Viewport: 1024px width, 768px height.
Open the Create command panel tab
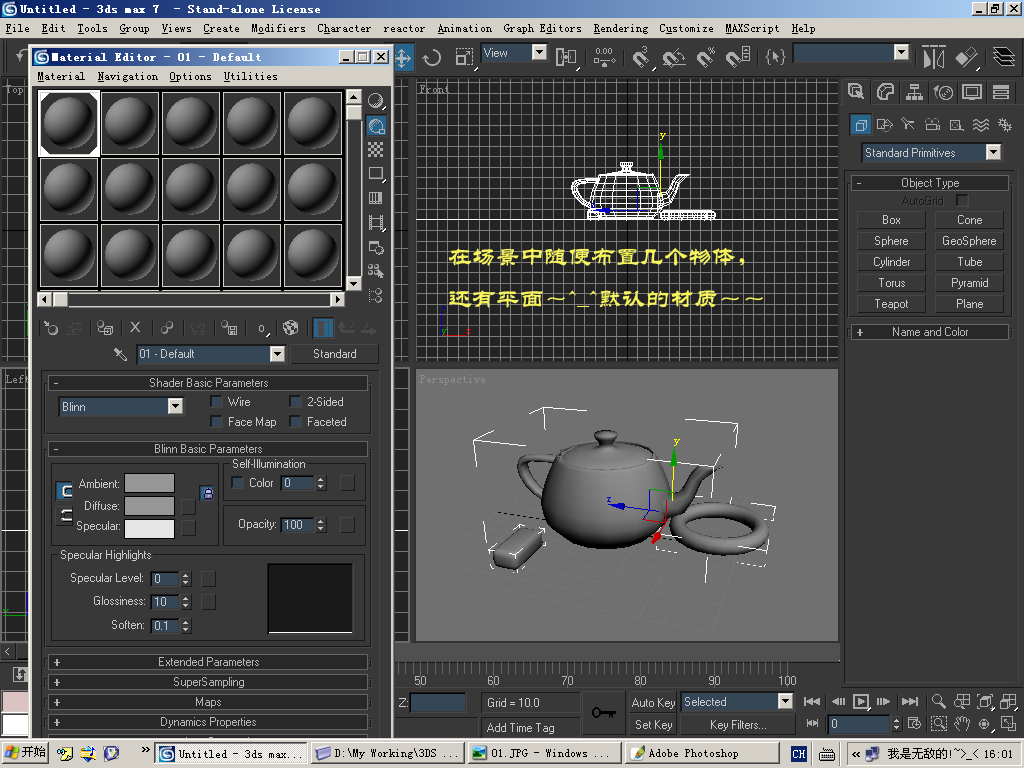click(856, 91)
